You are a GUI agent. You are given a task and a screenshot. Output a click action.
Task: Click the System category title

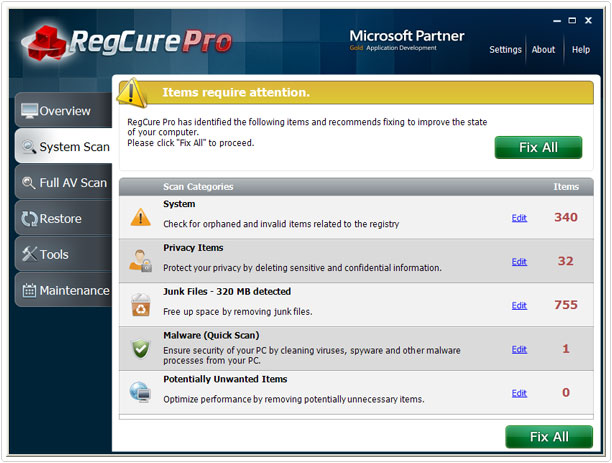tap(179, 204)
